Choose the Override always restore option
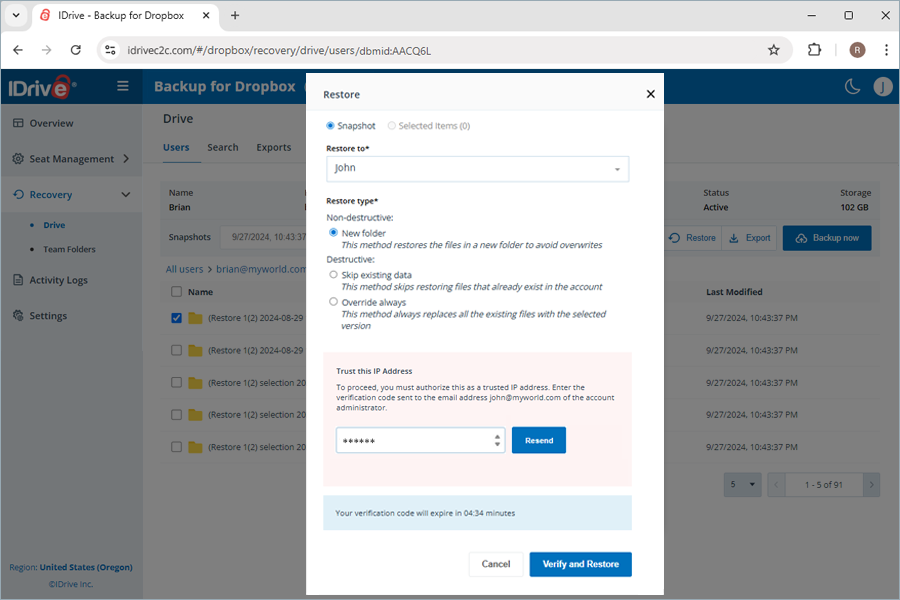The width and height of the screenshot is (900, 600). coord(331,302)
